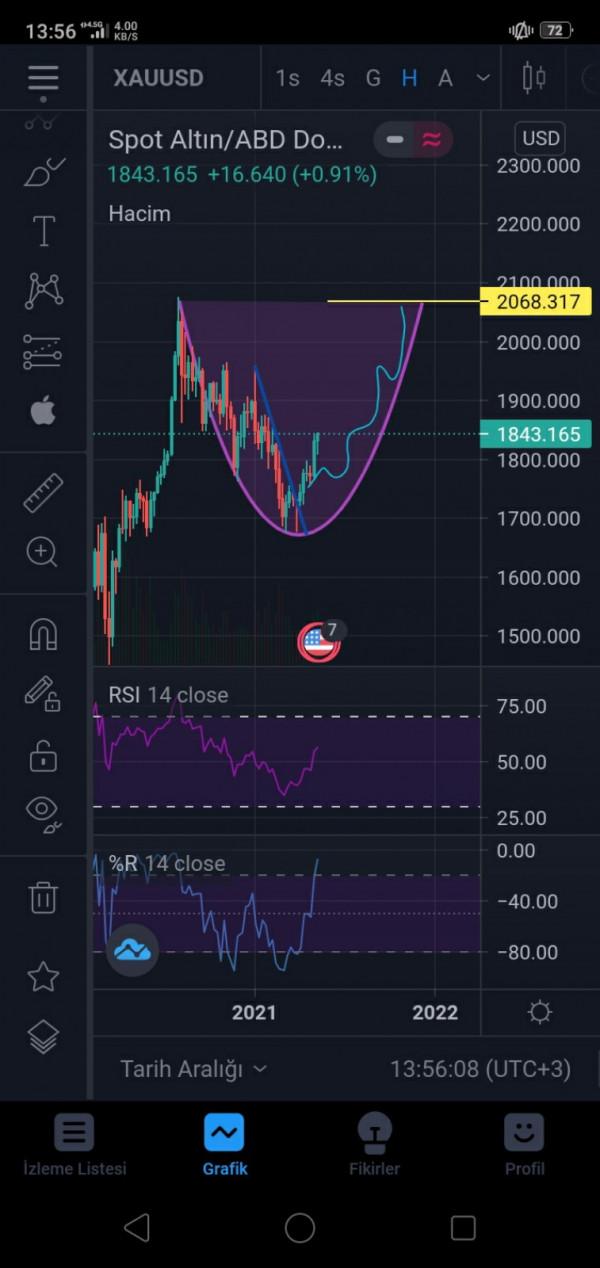Switch to the İzleme Listesi tab

point(75,1145)
